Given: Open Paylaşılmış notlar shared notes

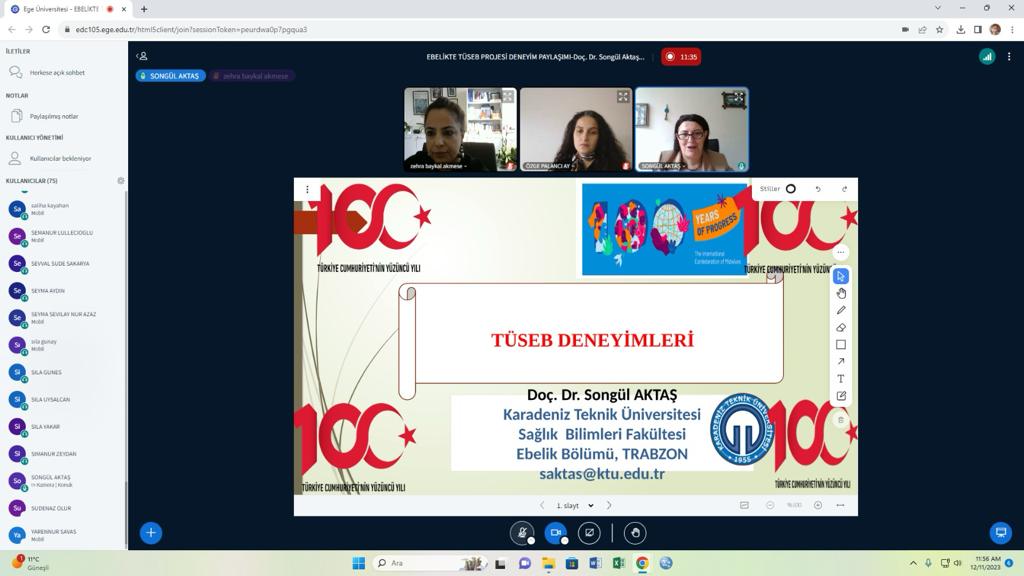Looking at the screenshot, I should pyautogui.click(x=54, y=116).
